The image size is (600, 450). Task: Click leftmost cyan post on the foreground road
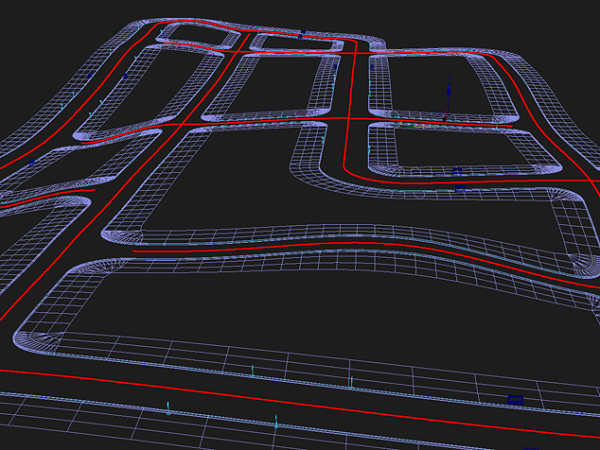pos(168,407)
